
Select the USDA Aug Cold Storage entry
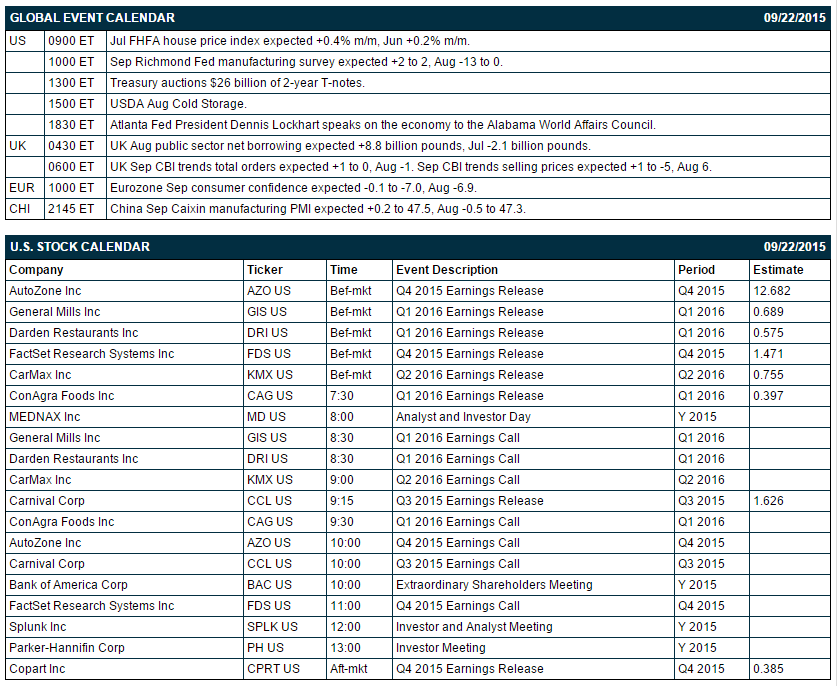(x=178, y=104)
